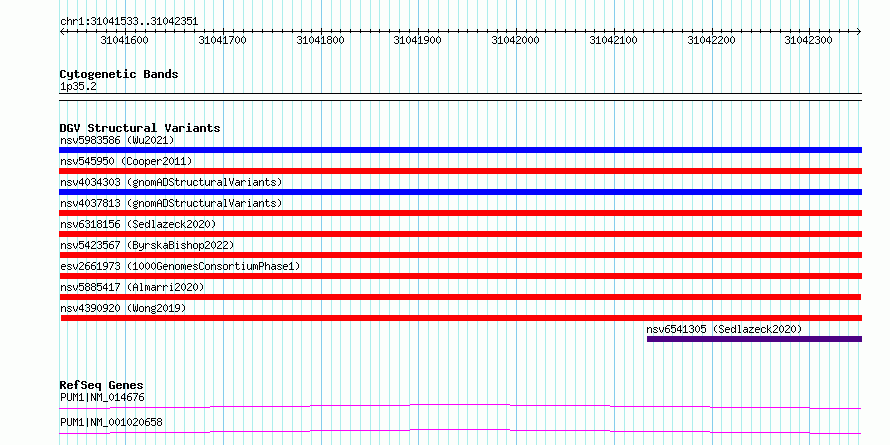890x445 pixels.
Task: Select the red nsv5885417 (Almarri2020) variant bar
Action: [460, 297]
